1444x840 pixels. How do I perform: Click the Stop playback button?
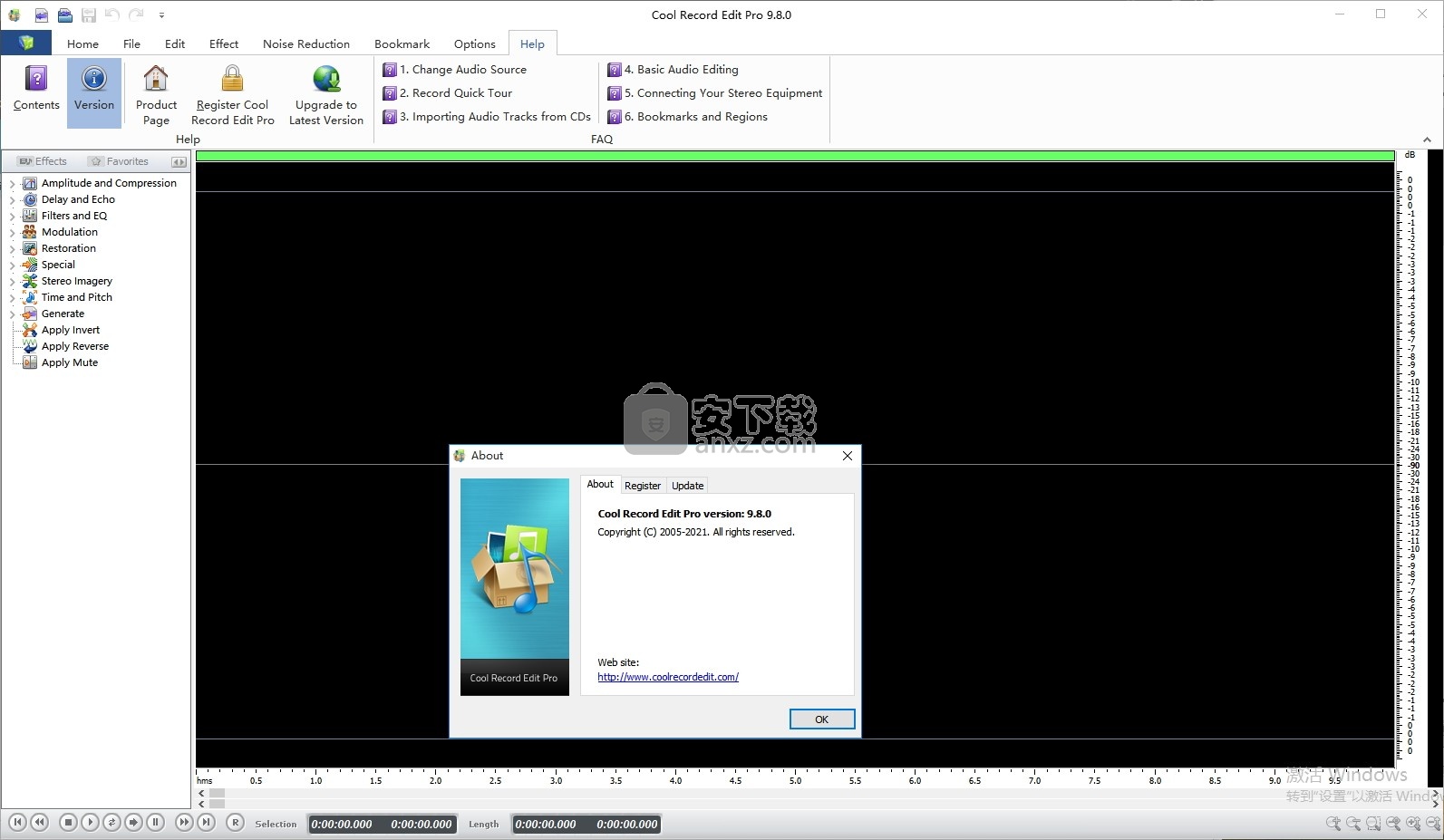[x=68, y=822]
